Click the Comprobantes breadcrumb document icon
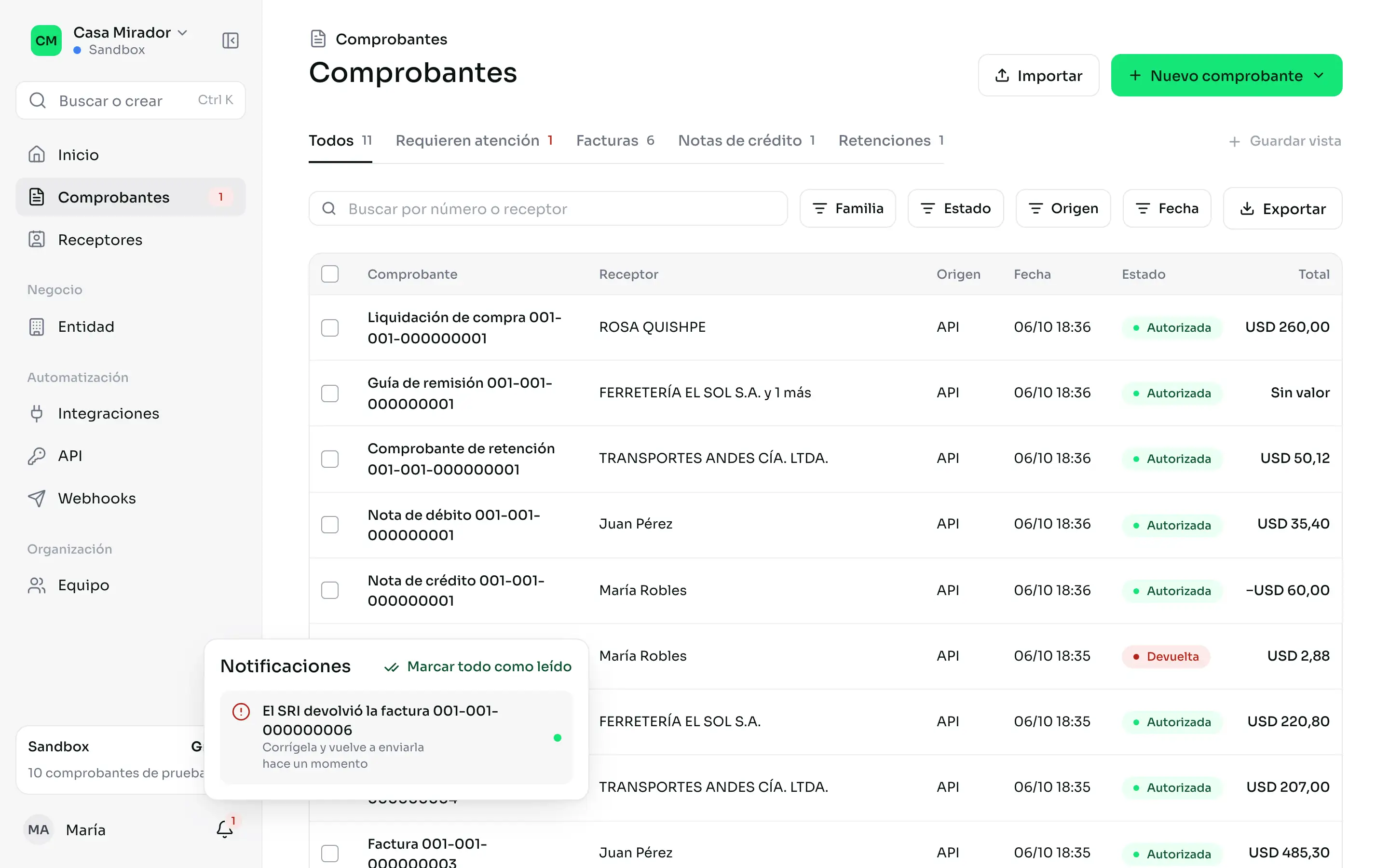 click(318, 39)
